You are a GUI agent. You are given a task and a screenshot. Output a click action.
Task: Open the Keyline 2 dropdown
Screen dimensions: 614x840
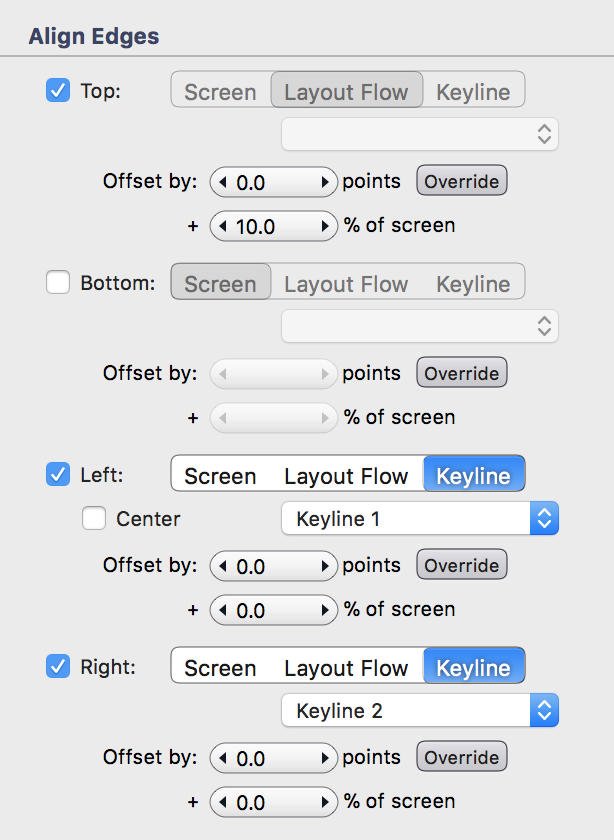419,711
